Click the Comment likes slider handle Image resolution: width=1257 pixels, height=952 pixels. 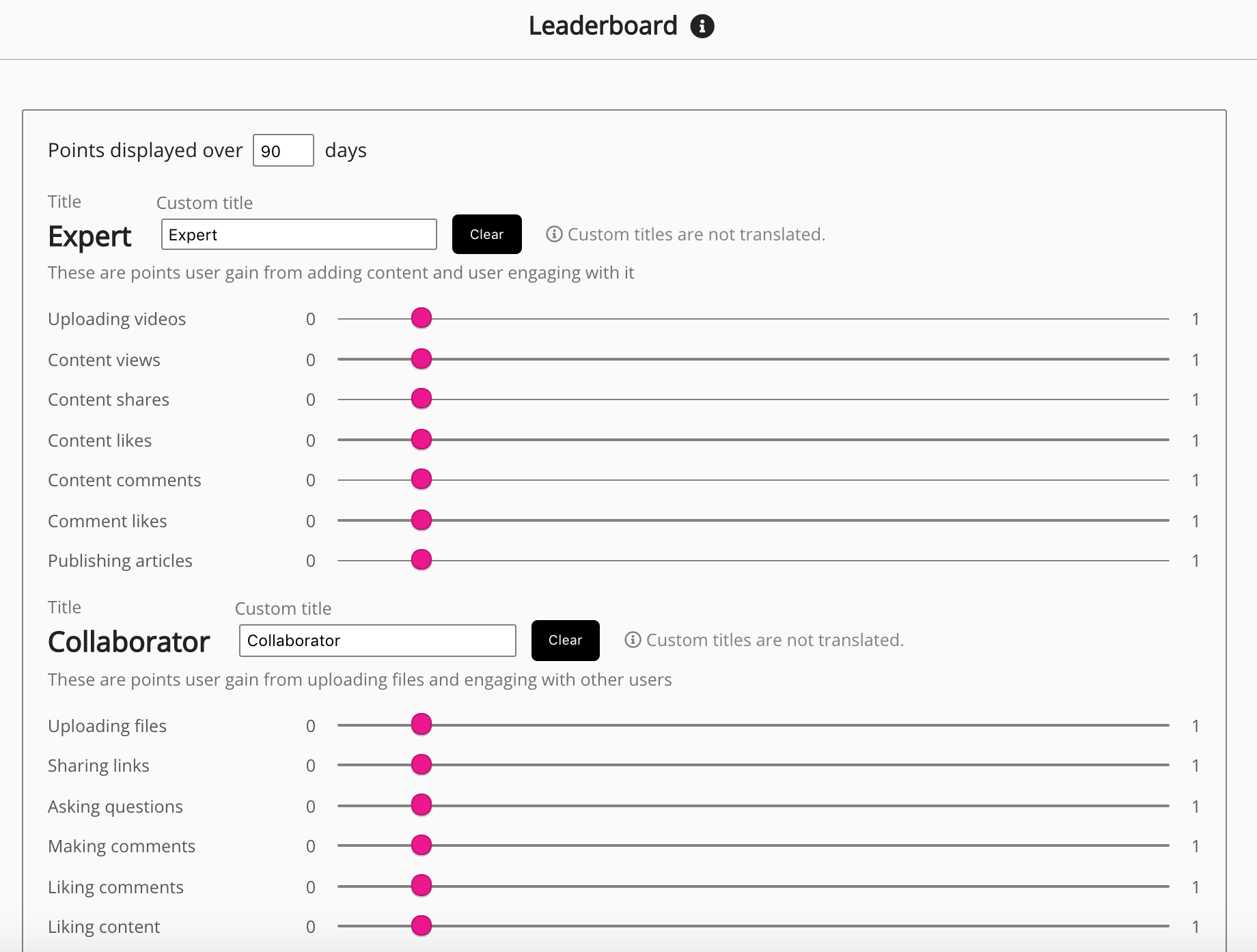422,520
